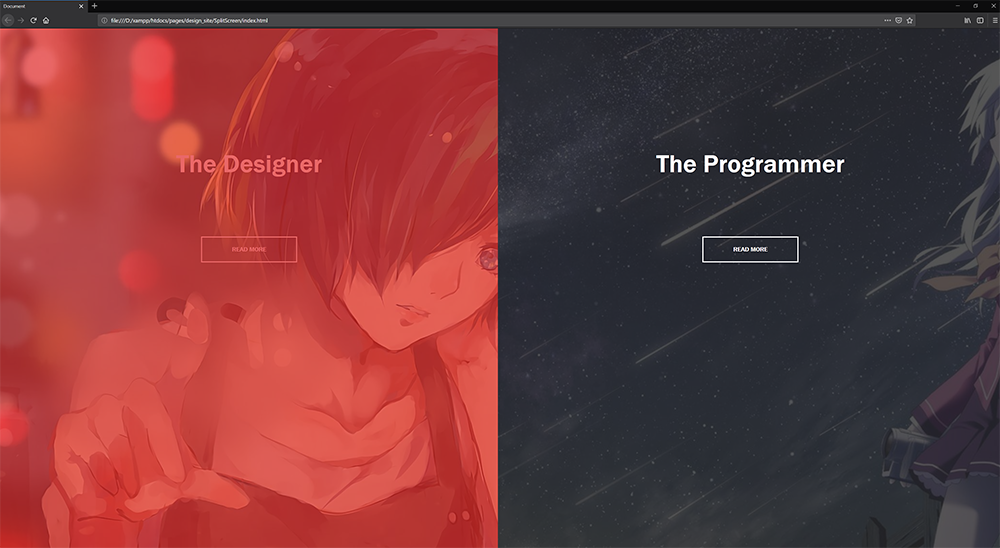This screenshot has height=548, width=1000.
Task: Open the Firefox hamburger menu
Action: pos(994,20)
